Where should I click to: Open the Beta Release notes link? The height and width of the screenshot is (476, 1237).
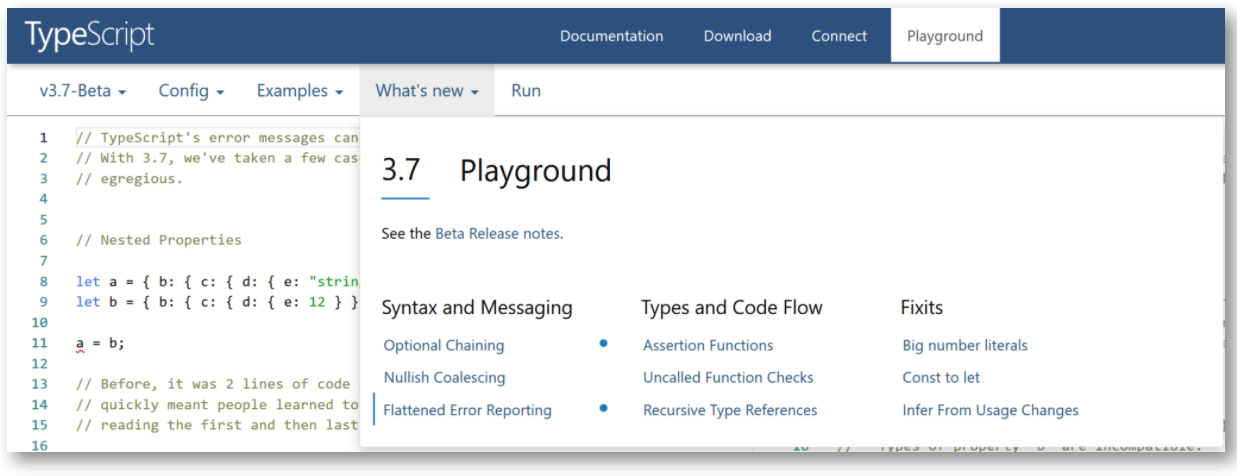click(498, 233)
